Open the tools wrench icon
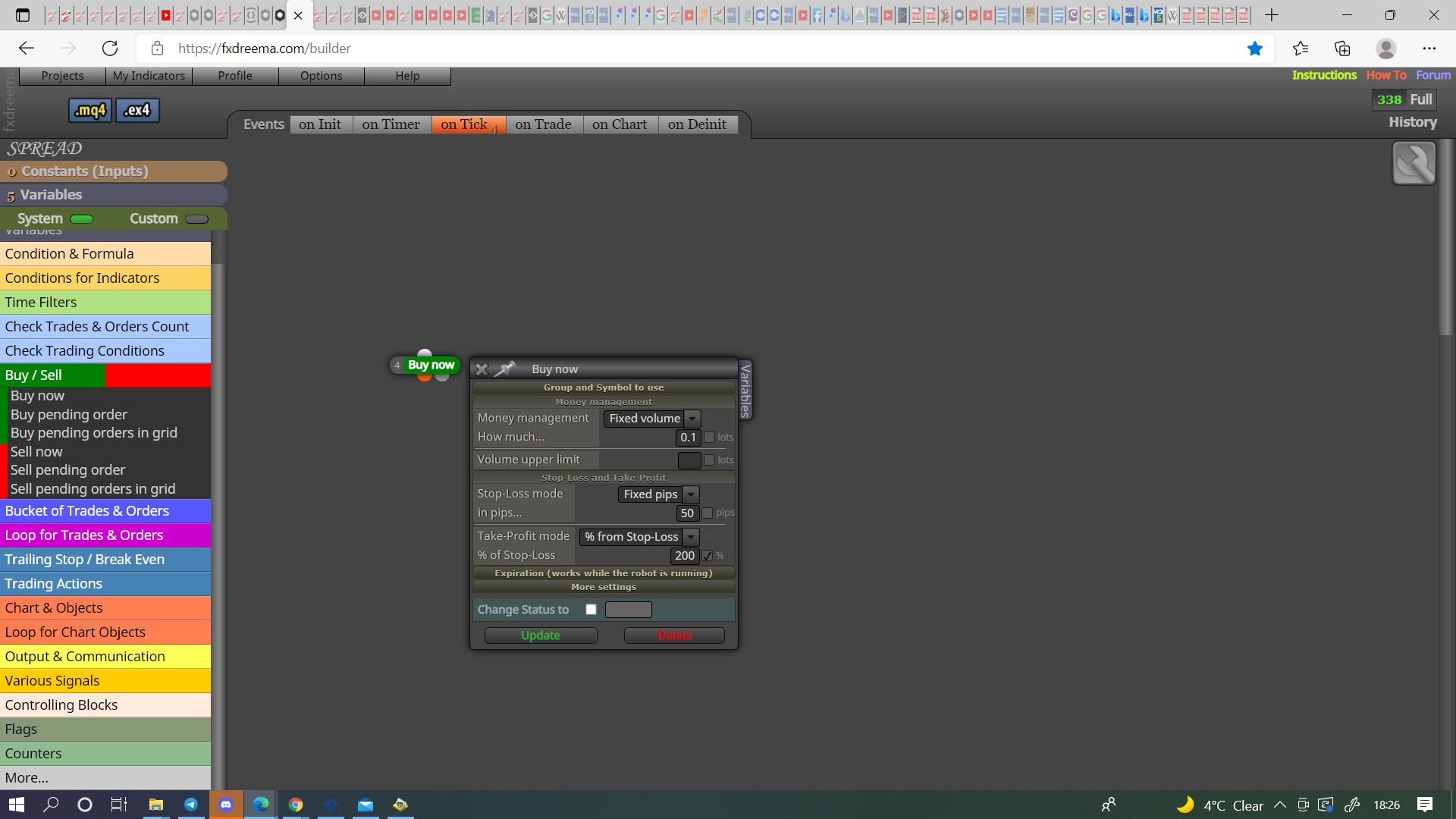This screenshot has width=1456, height=819. [1414, 163]
